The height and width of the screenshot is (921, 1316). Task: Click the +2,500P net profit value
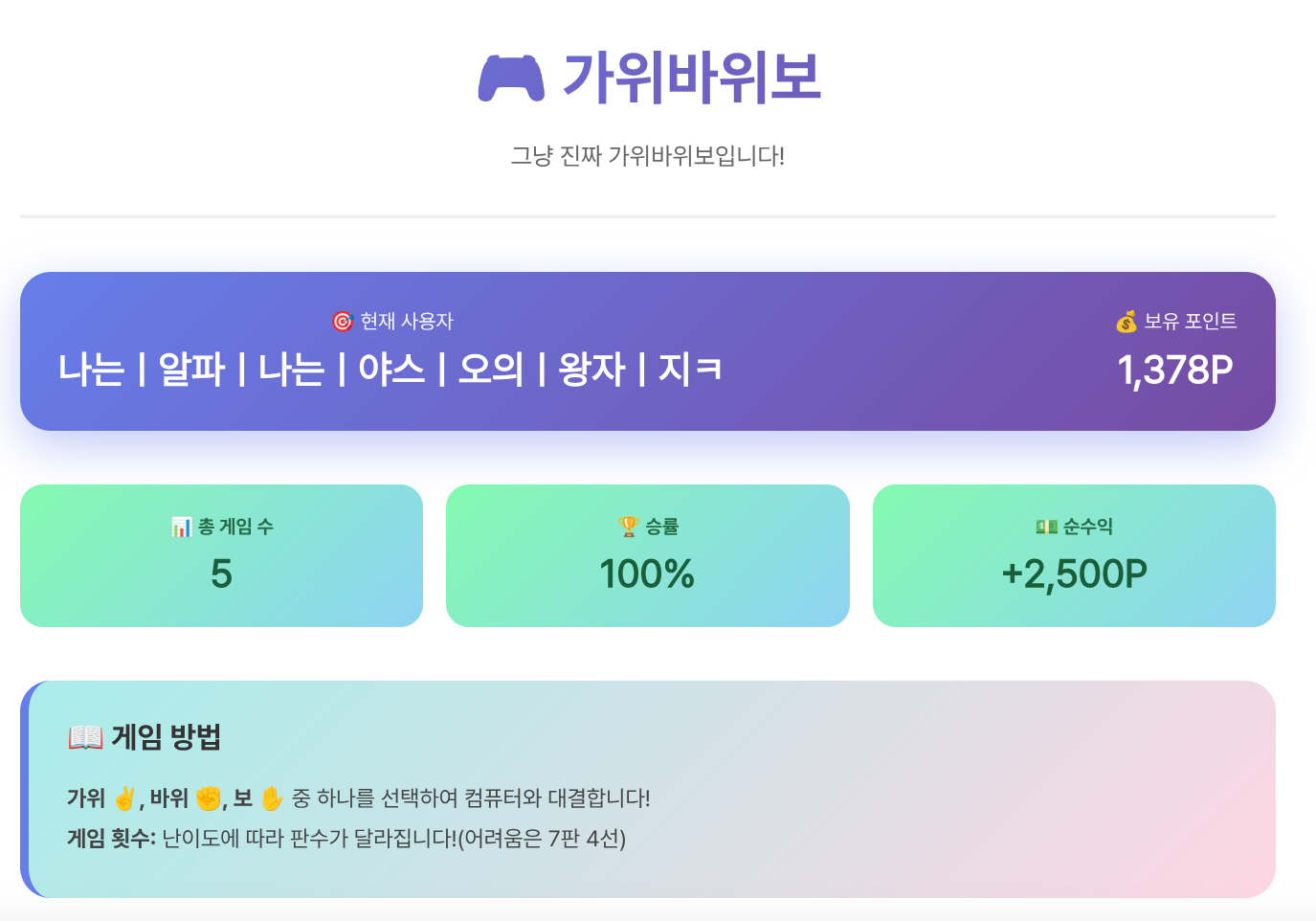click(x=1074, y=574)
